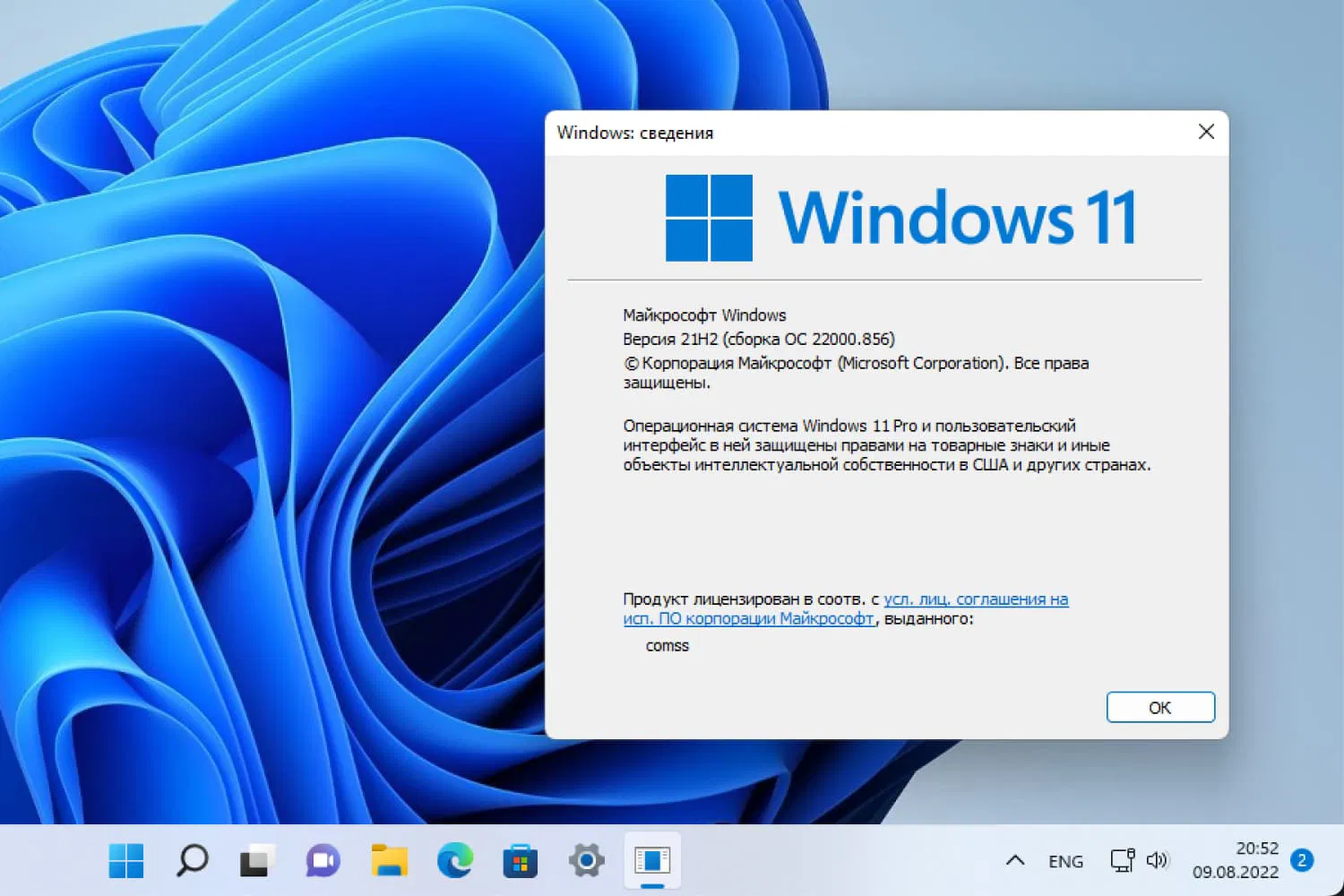
Task: Open Windows Search from the taskbar
Action: tap(191, 860)
